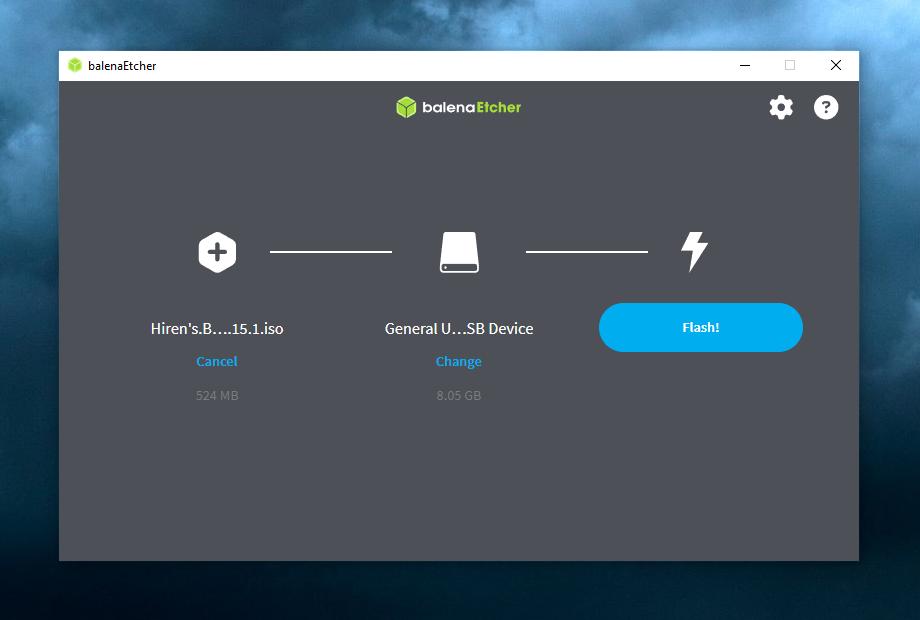Open the help question mark icon
920x620 pixels.
pyautogui.click(x=826, y=107)
